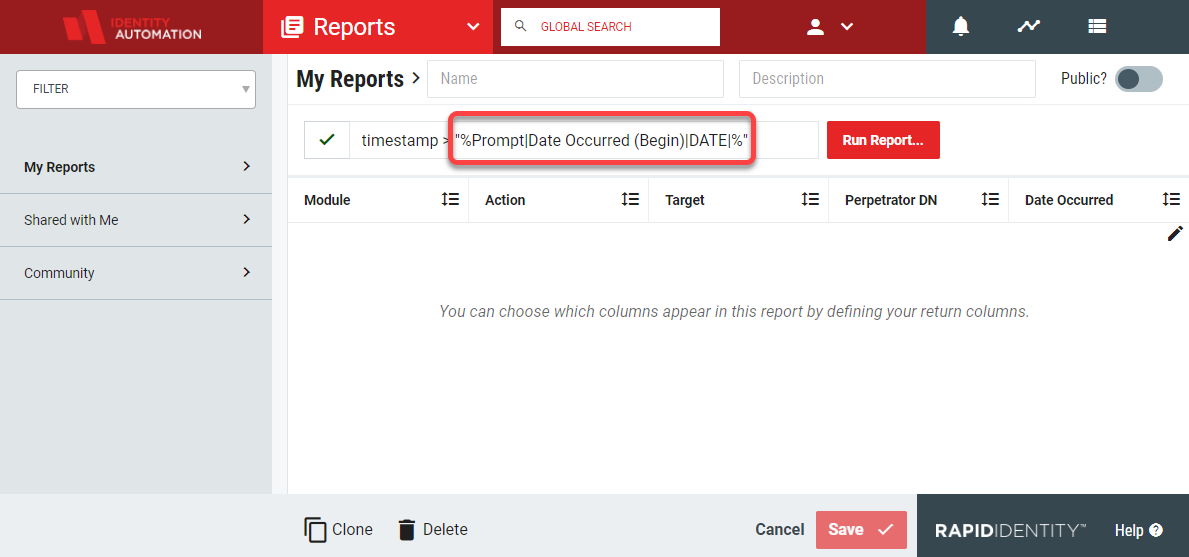Image resolution: width=1189 pixels, height=557 pixels.
Task: Click the Reports module icon
Action: (x=291, y=27)
